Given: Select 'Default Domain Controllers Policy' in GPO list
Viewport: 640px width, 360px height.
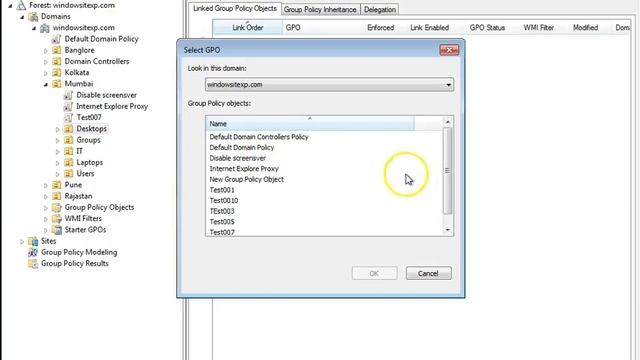Looking at the screenshot, I should click(x=259, y=137).
